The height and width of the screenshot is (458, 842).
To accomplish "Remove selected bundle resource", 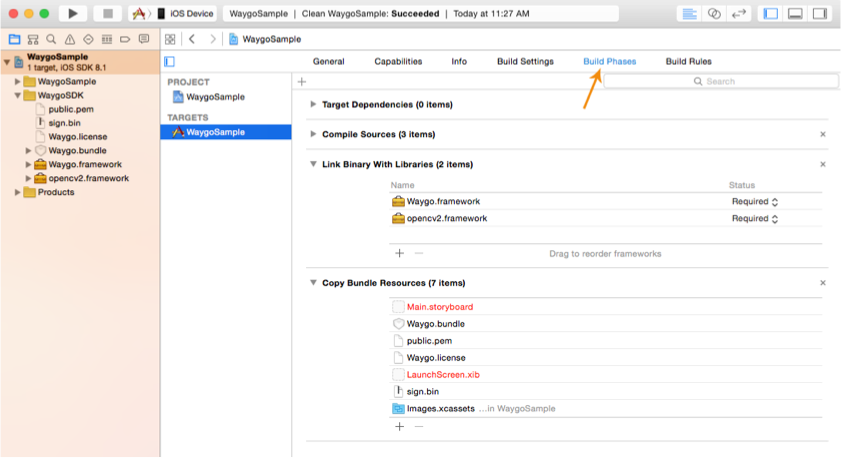I will (419, 427).
